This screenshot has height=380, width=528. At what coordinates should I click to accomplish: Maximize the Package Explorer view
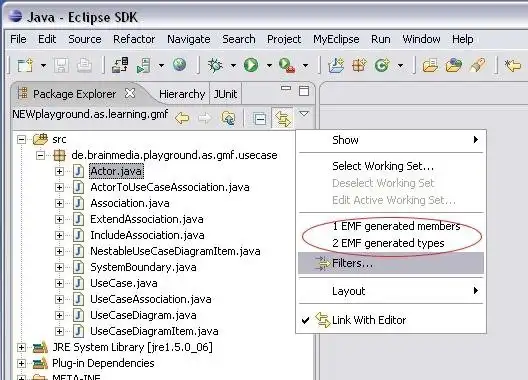[x=304, y=91]
